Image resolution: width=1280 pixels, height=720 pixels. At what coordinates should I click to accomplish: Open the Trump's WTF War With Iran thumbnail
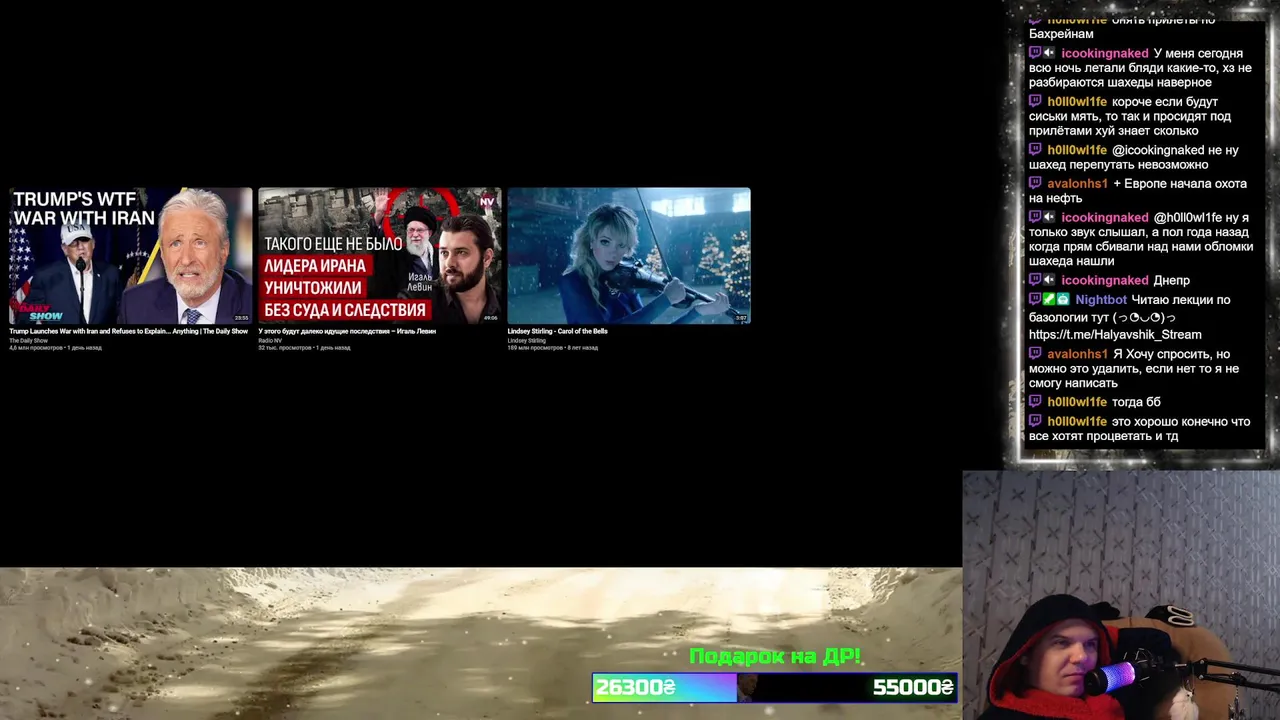click(x=130, y=256)
